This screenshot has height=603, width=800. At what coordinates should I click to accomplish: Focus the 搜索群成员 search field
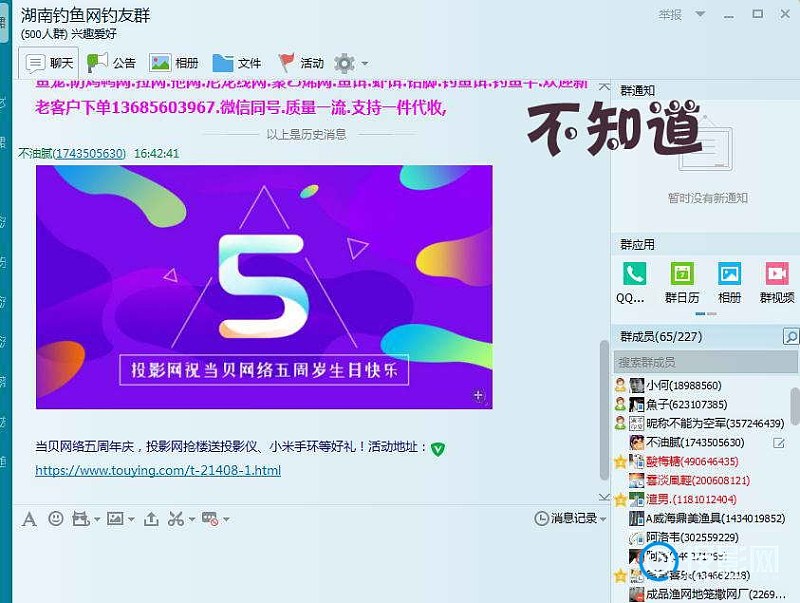pyautogui.click(x=706, y=363)
